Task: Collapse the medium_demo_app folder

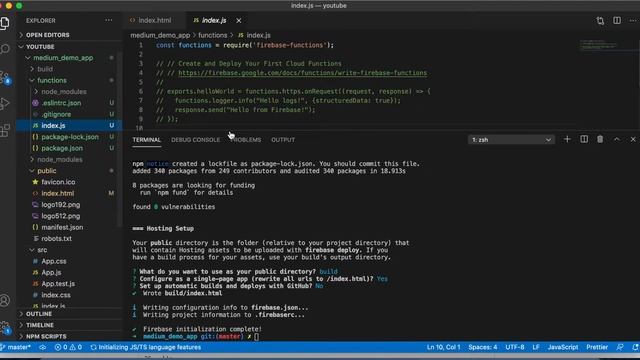Action: tap(63, 58)
